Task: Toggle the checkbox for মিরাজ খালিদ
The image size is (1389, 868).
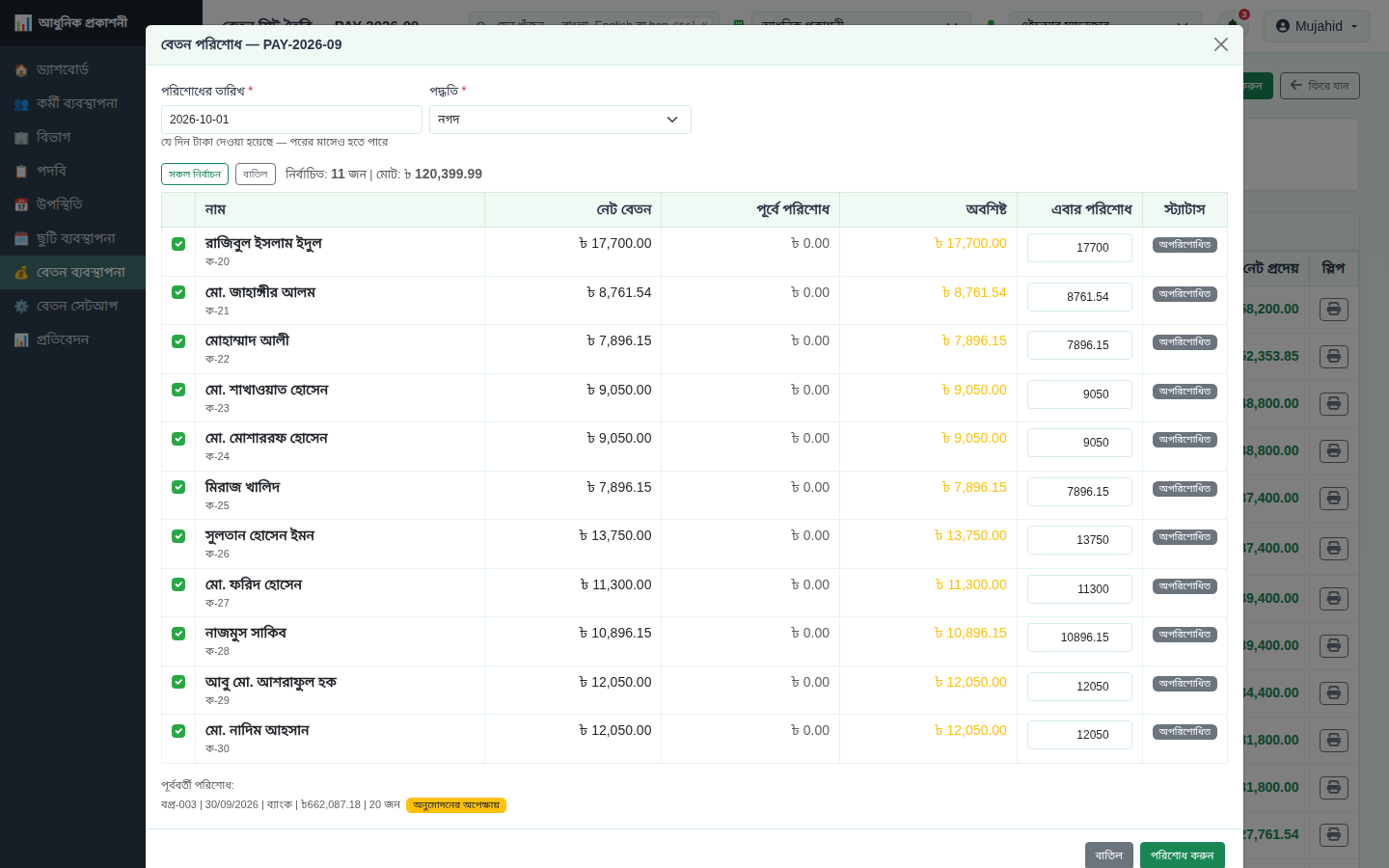Action: coord(178,487)
